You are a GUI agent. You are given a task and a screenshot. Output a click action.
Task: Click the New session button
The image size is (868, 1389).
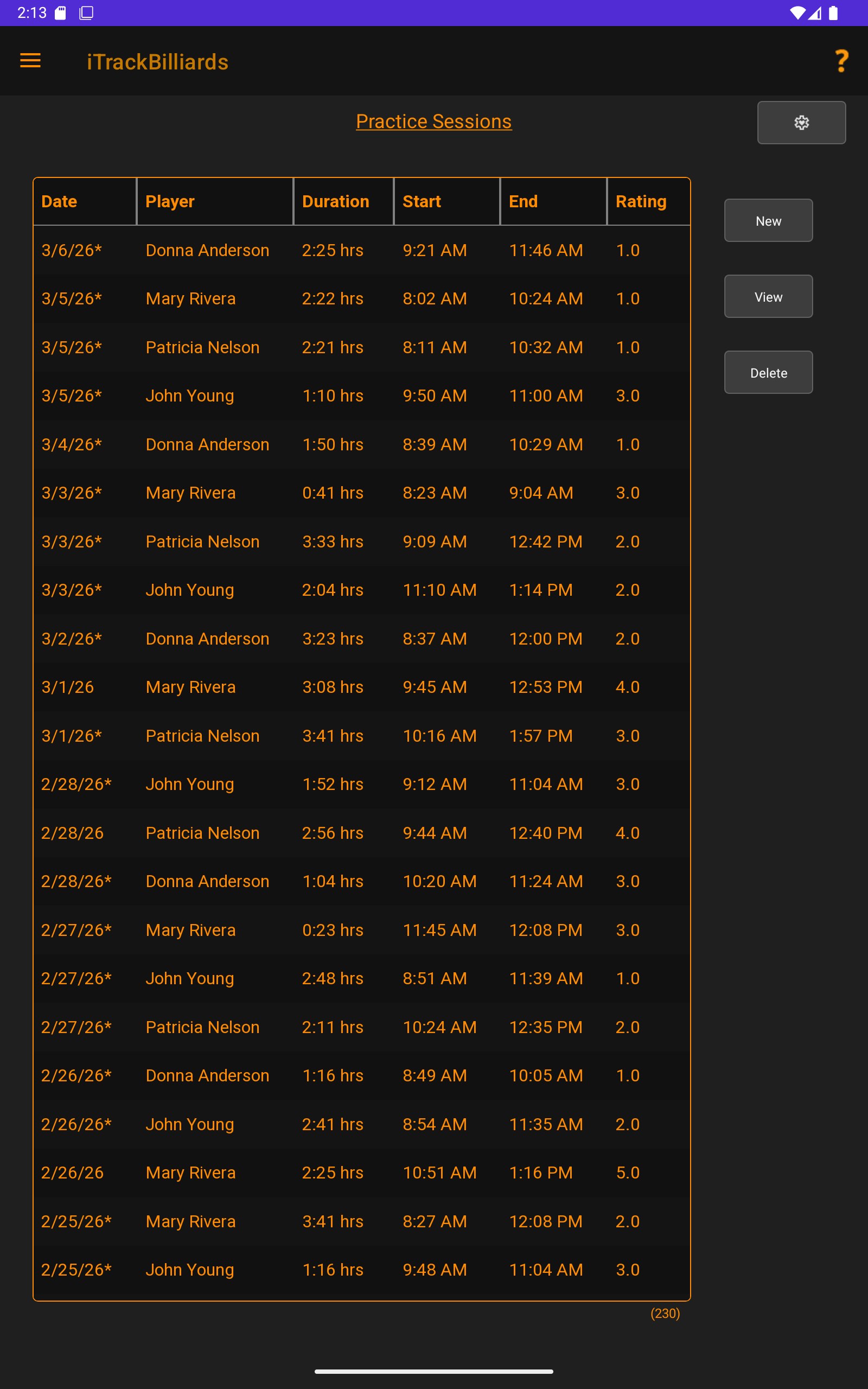pos(768,220)
